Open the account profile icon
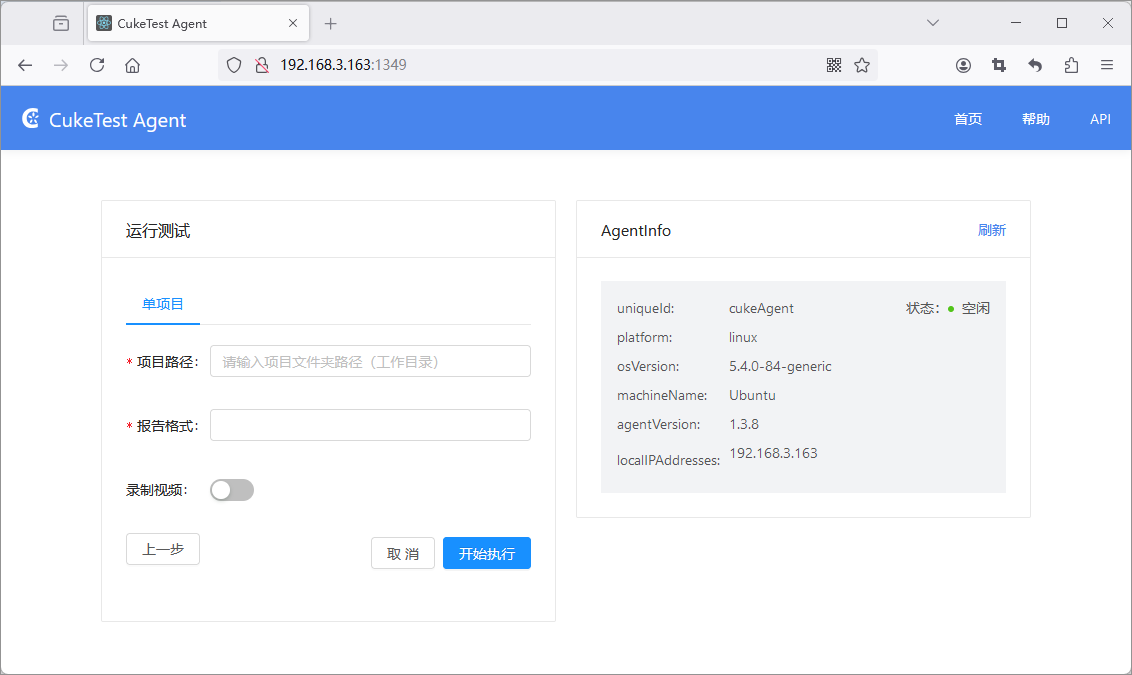 pyautogui.click(x=963, y=66)
